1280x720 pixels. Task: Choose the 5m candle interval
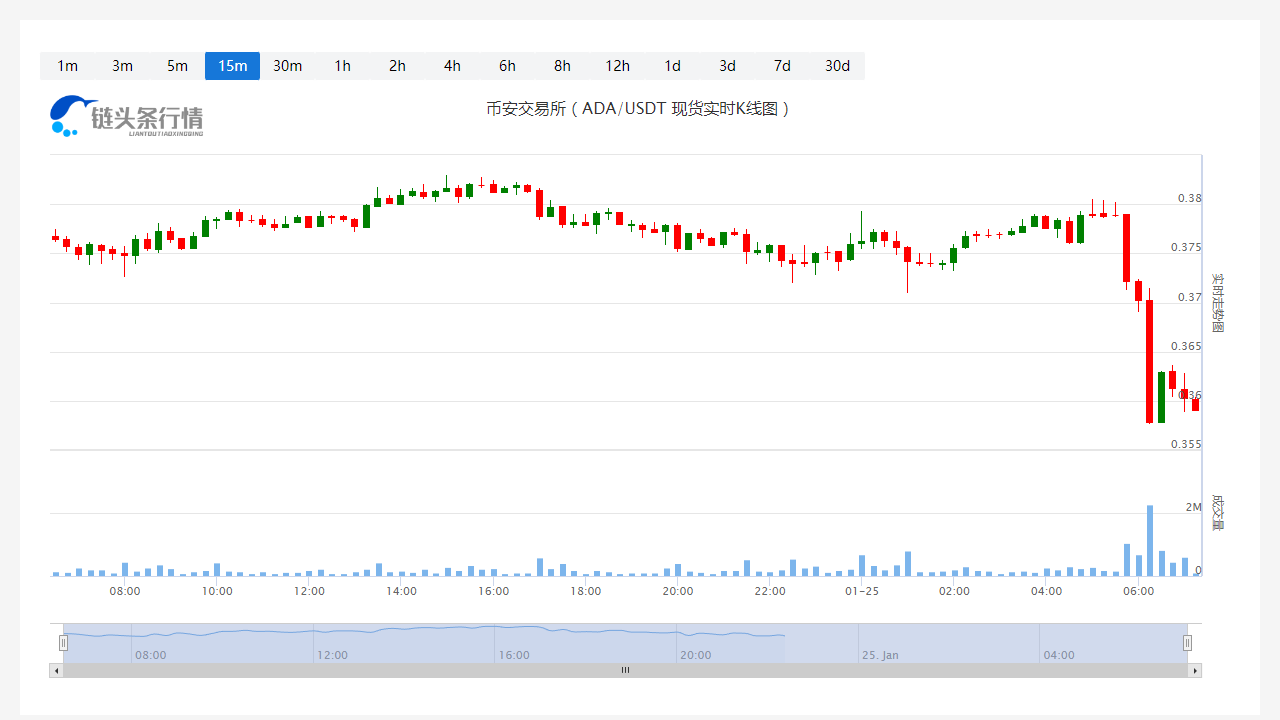[x=177, y=66]
